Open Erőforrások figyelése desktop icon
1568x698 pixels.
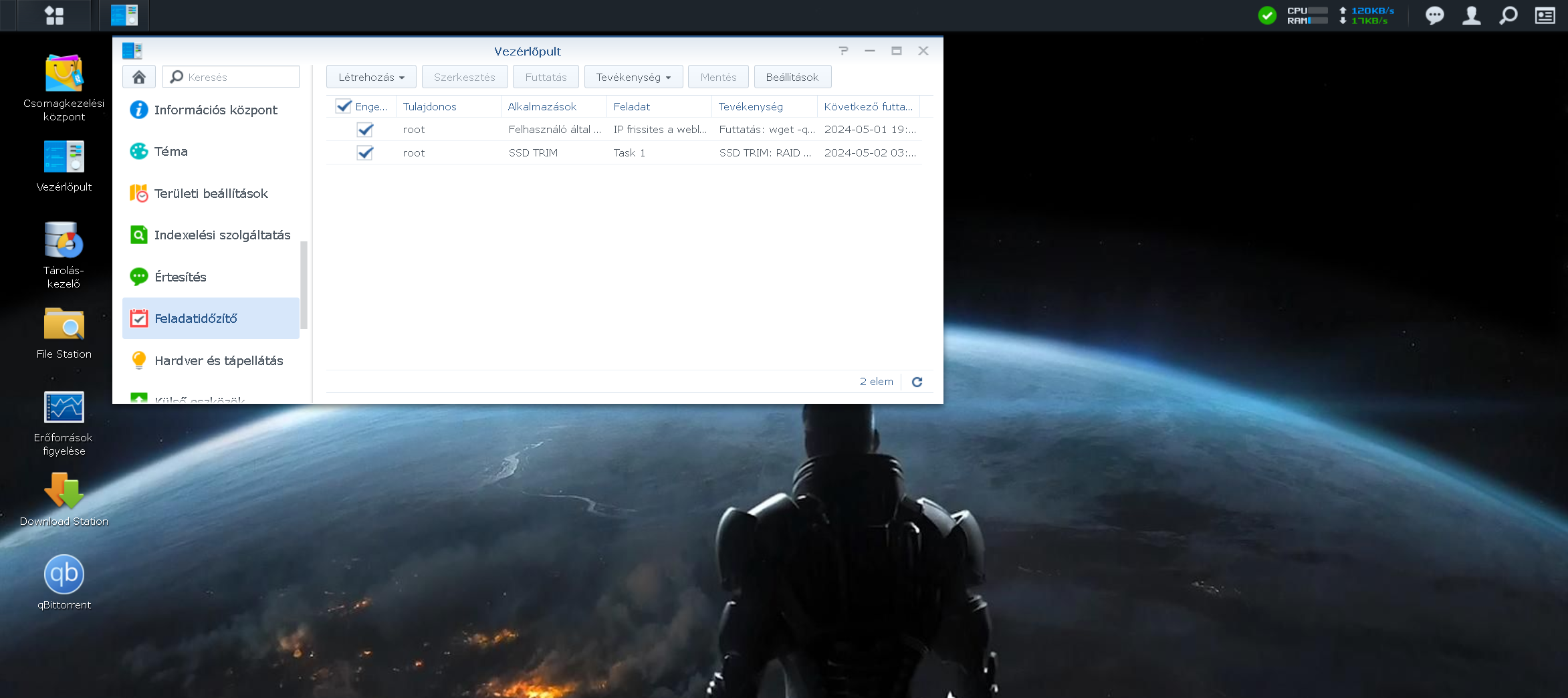coord(64,408)
